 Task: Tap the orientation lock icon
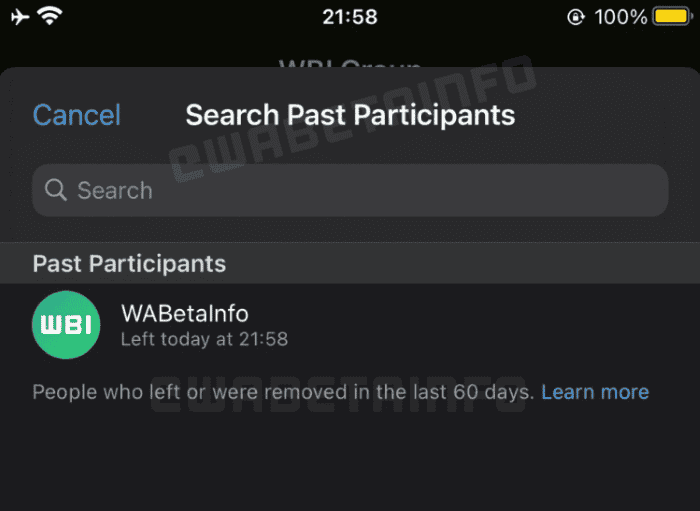click(576, 17)
